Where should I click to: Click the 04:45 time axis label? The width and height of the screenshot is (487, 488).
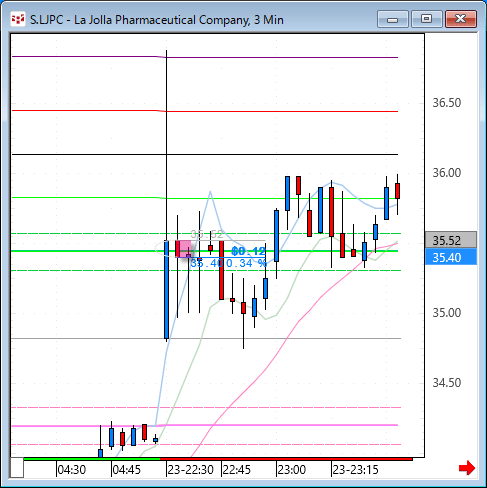[x=127, y=470]
